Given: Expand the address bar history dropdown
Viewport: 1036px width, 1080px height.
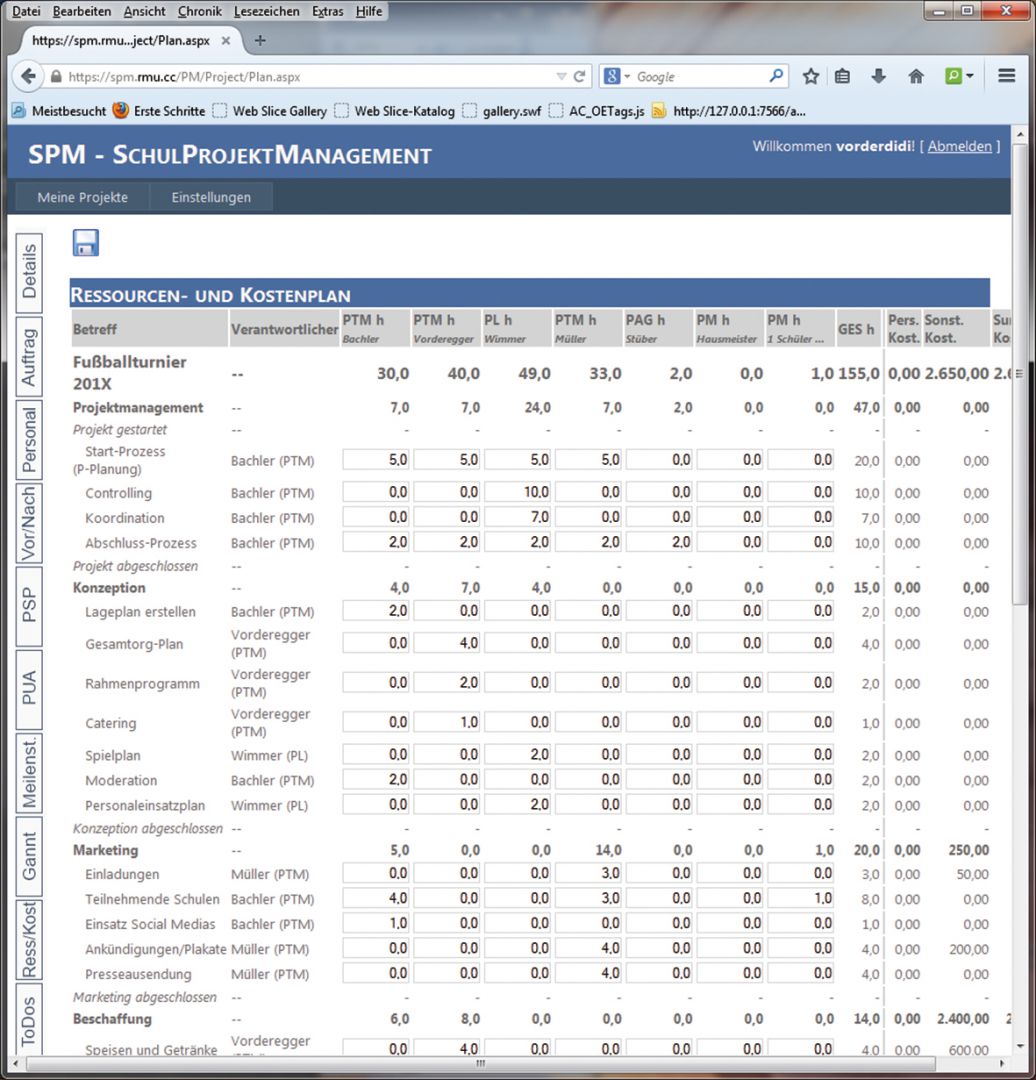Looking at the screenshot, I should (x=561, y=76).
